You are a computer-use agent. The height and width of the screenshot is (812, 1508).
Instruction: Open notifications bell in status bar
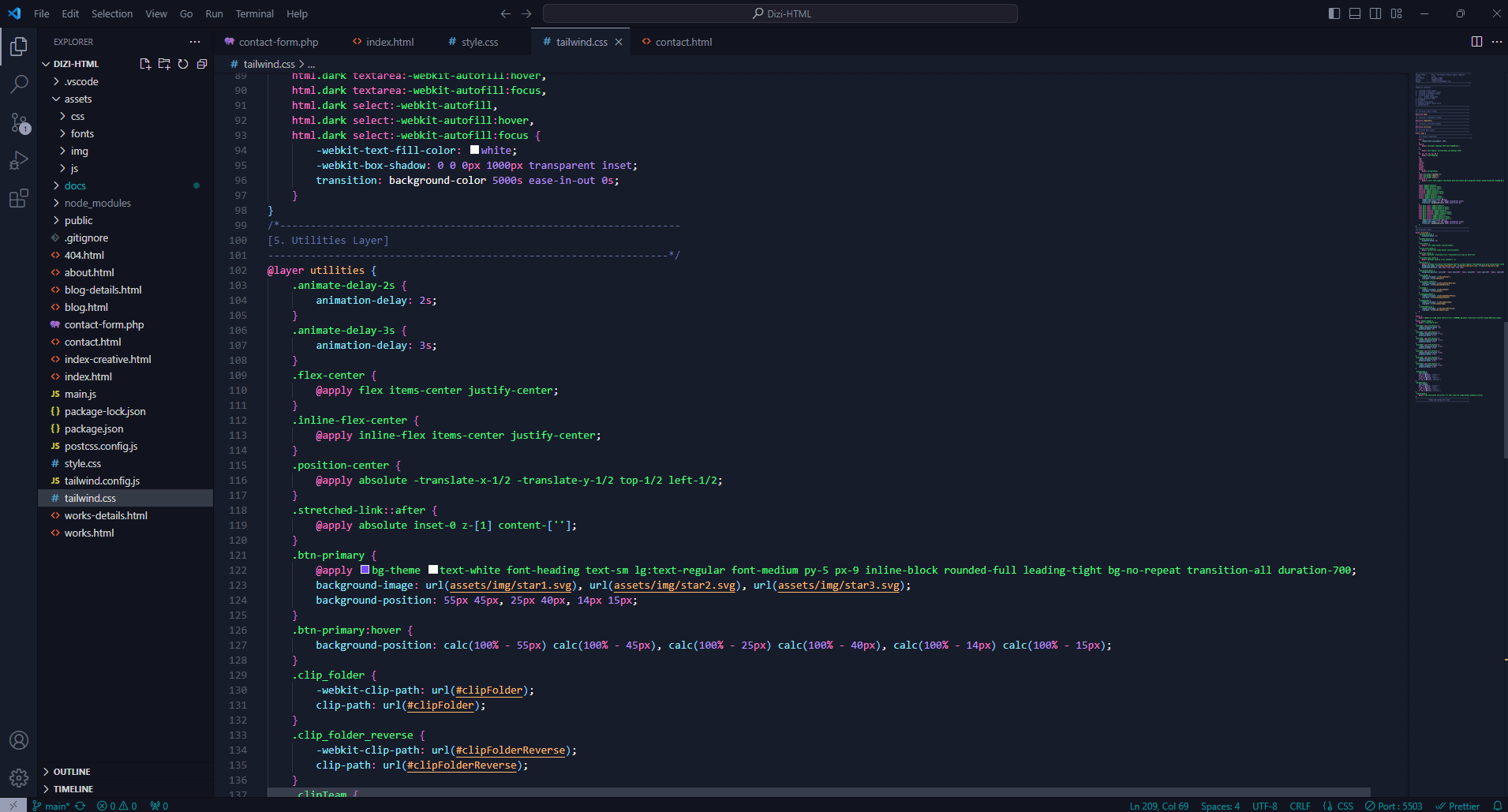tap(1497, 806)
